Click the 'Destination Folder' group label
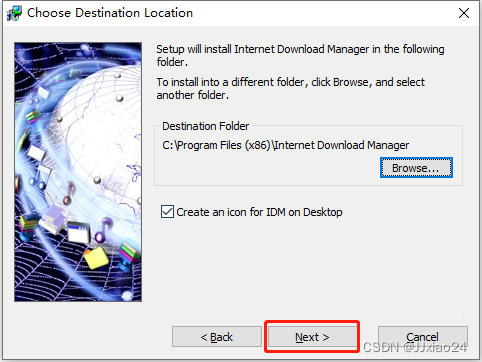The width and height of the screenshot is (482, 362). tap(205, 126)
